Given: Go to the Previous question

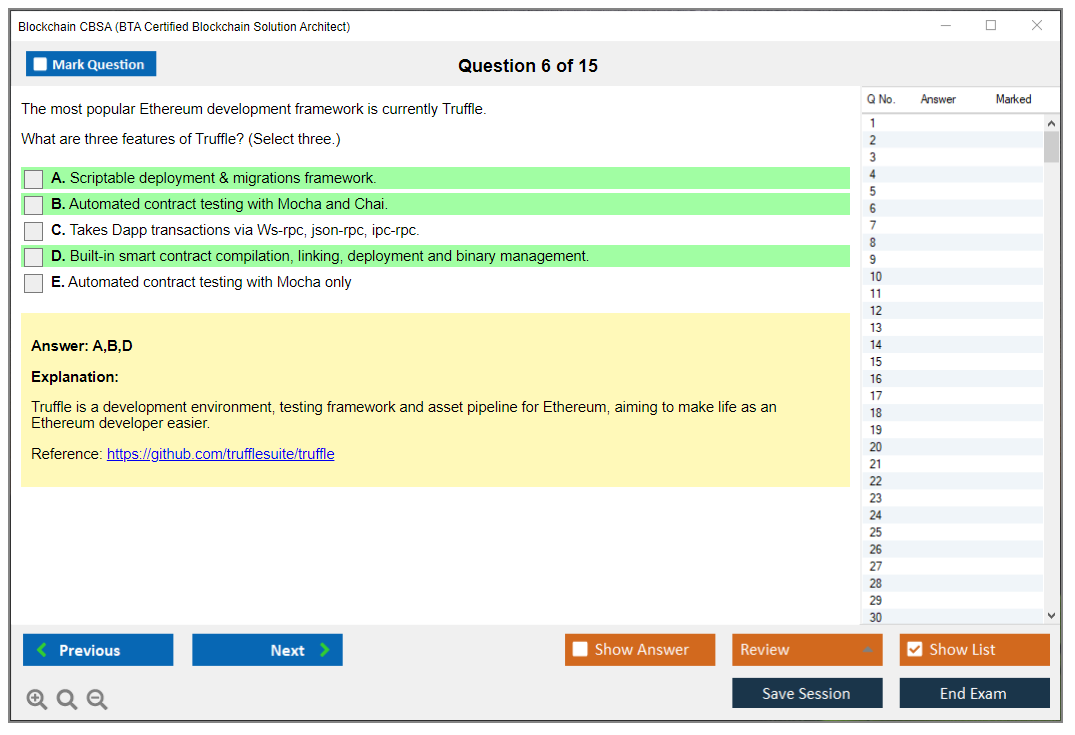Looking at the screenshot, I should [98, 650].
